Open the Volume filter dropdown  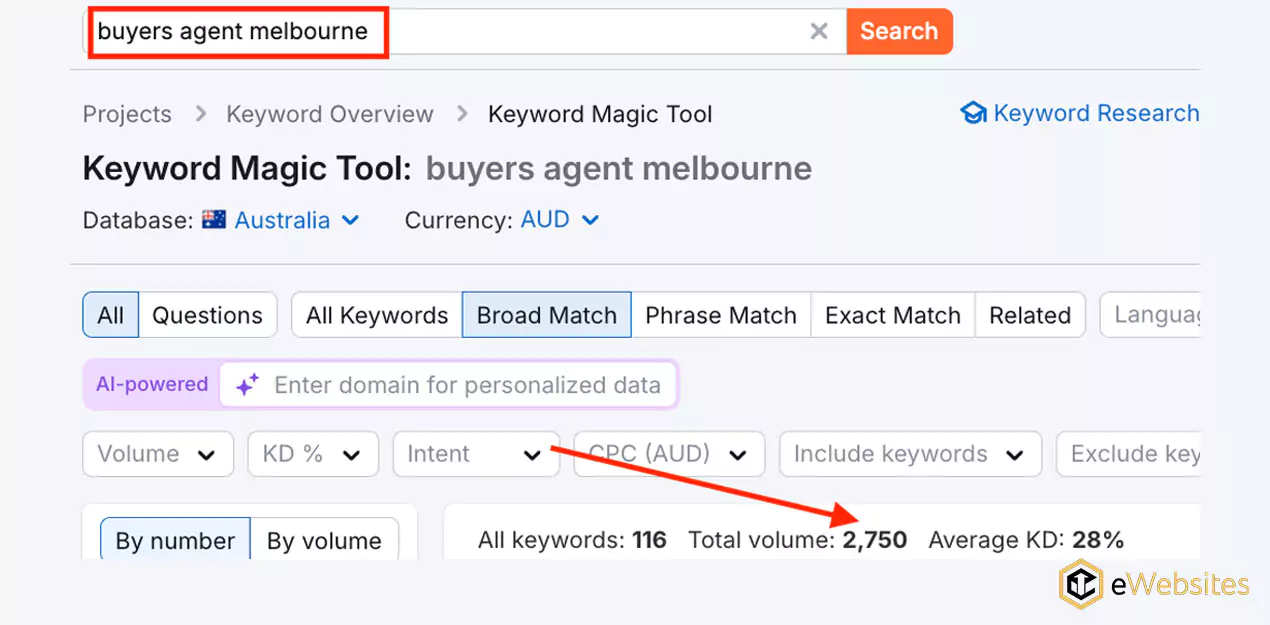(158, 454)
